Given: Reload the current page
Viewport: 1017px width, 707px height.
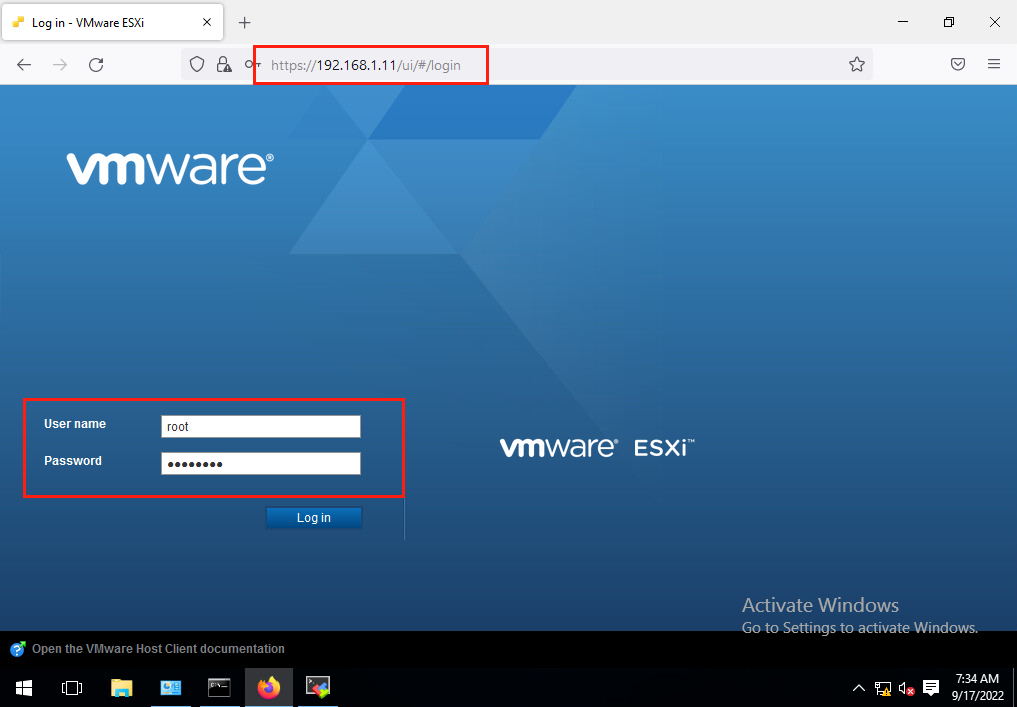Looking at the screenshot, I should tap(96, 64).
